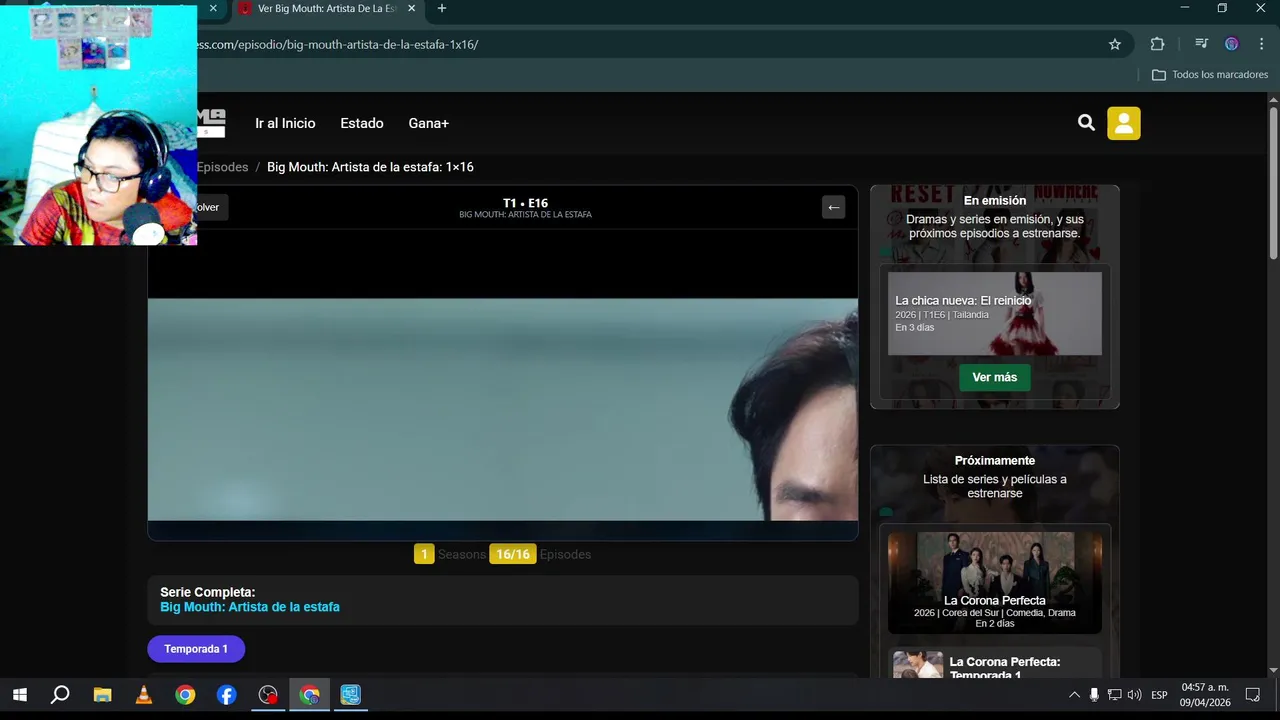Click the Ver más button

pos(995,377)
